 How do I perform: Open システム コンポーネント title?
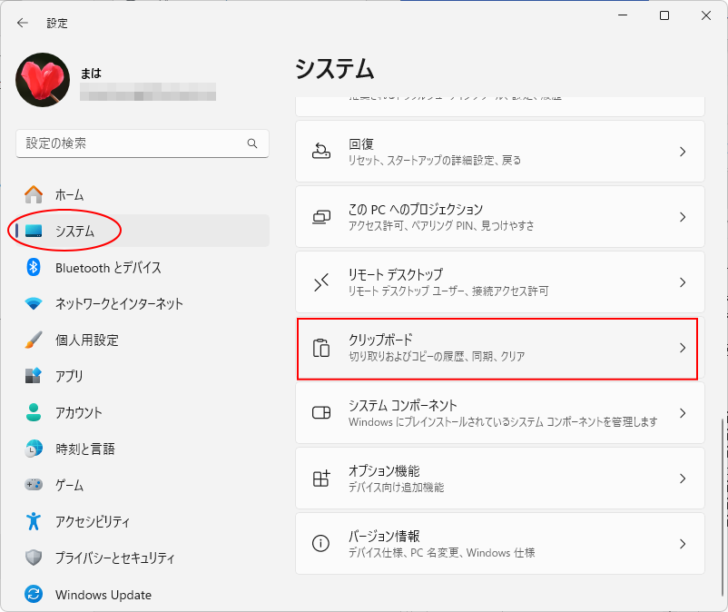[403, 405]
